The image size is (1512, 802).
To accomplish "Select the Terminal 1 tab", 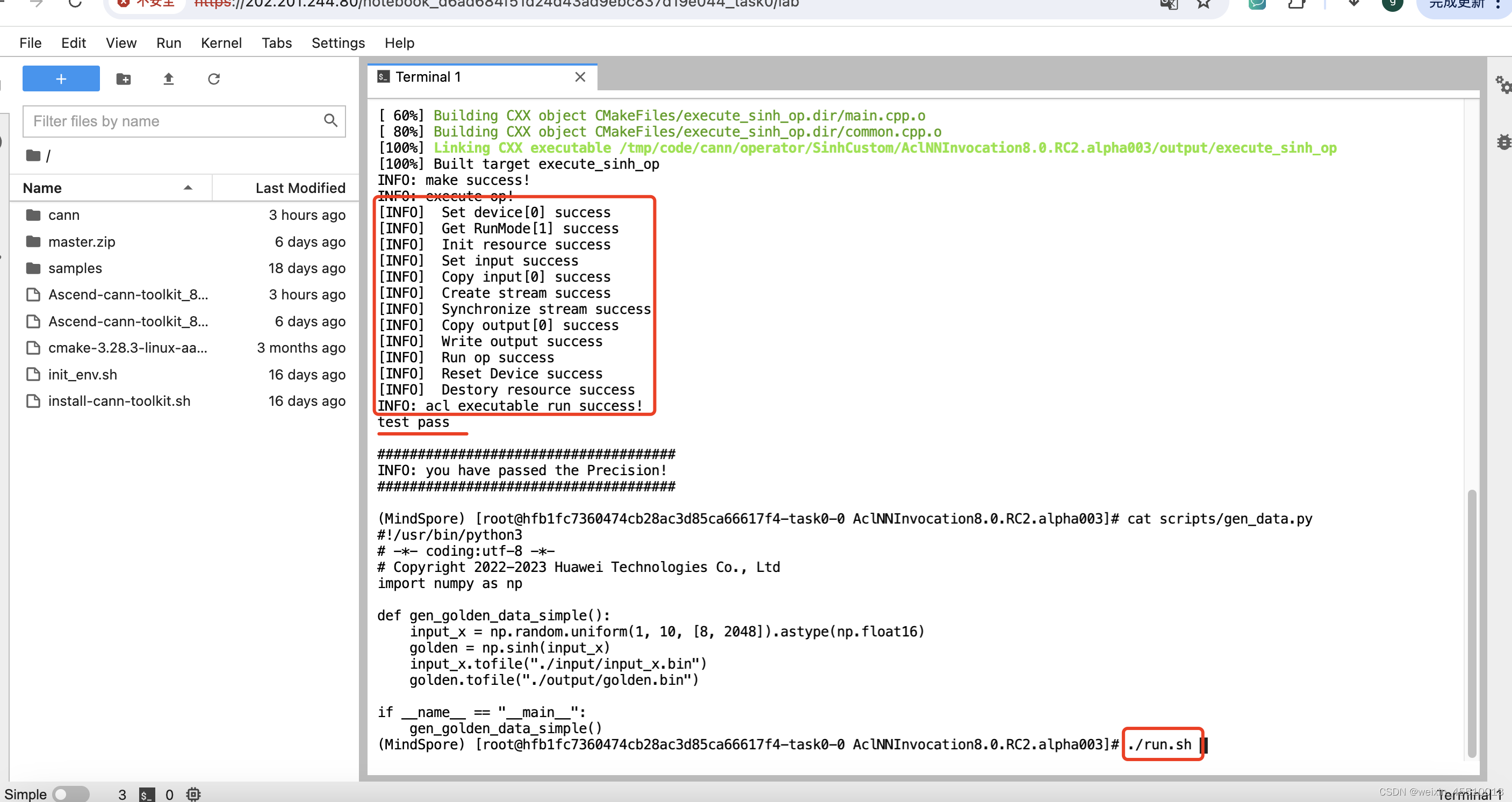I will coord(428,77).
